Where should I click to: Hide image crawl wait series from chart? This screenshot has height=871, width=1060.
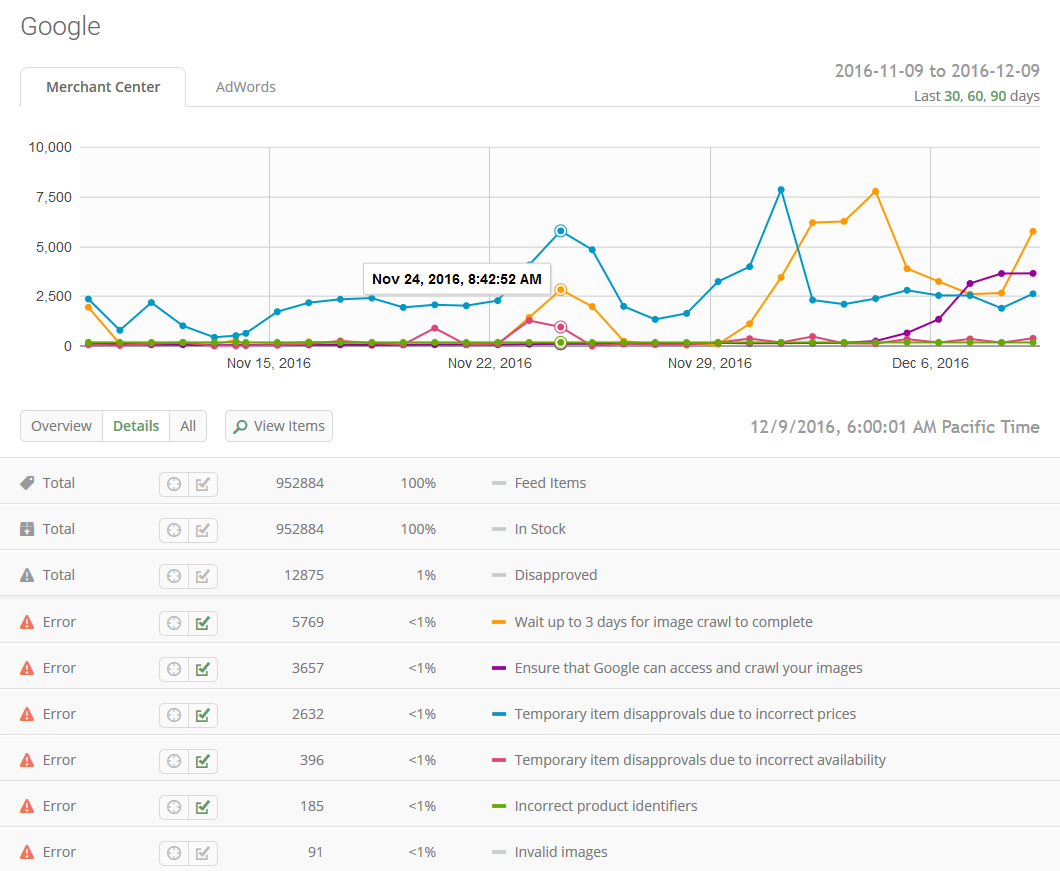click(x=203, y=623)
